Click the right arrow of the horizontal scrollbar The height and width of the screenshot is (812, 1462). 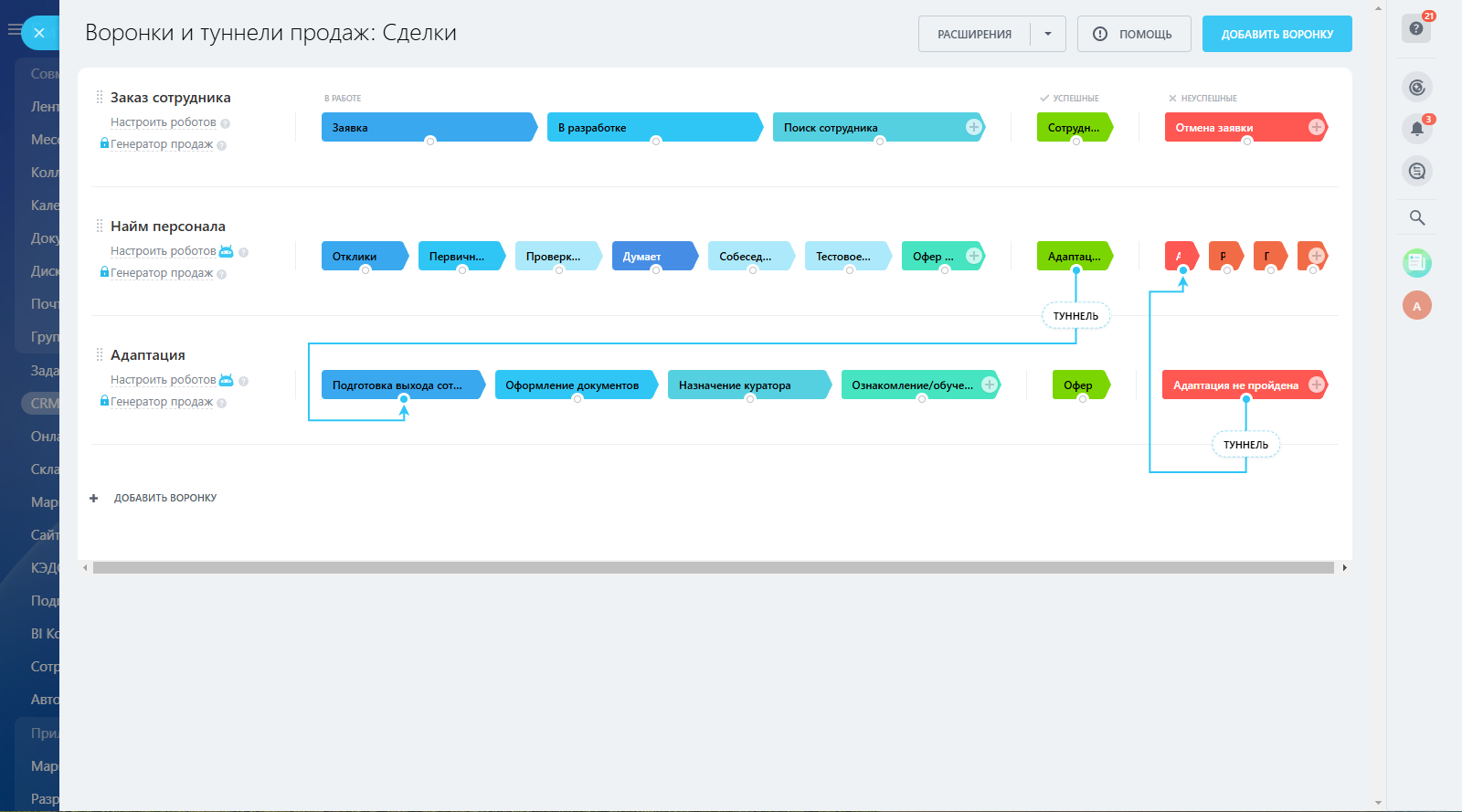point(1344,568)
